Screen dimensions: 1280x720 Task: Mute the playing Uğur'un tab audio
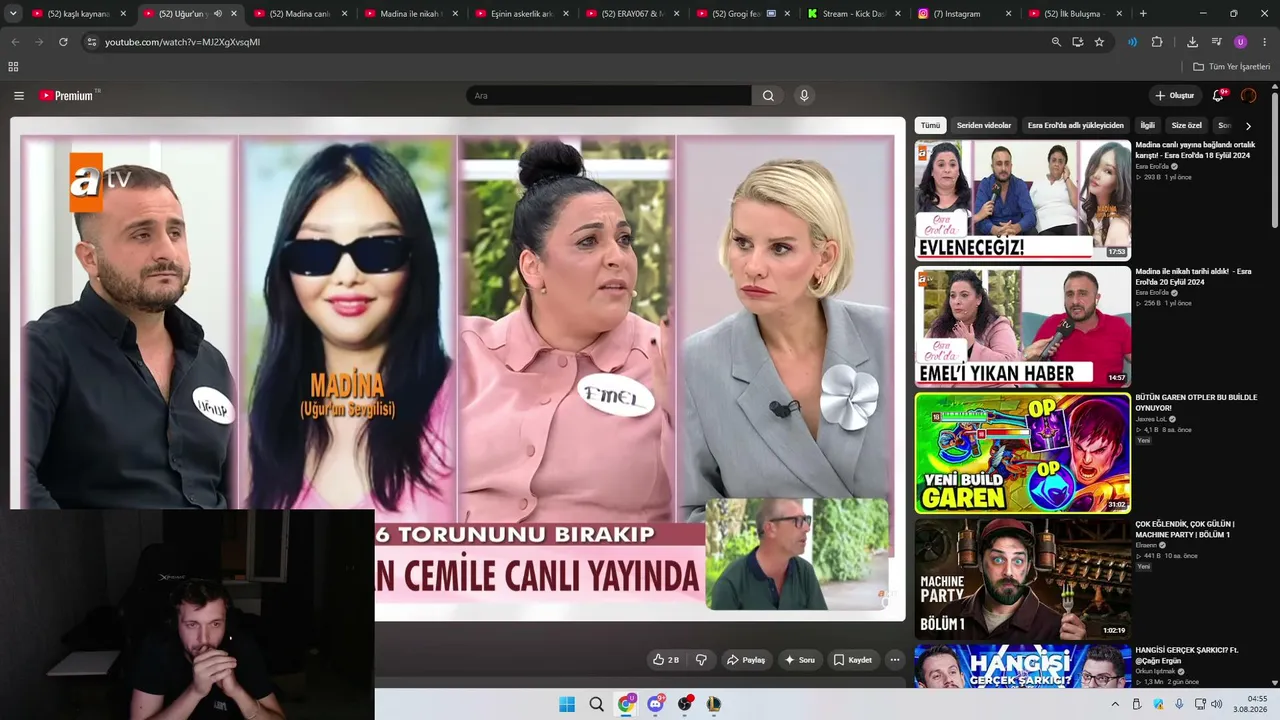click(x=218, y=14)
